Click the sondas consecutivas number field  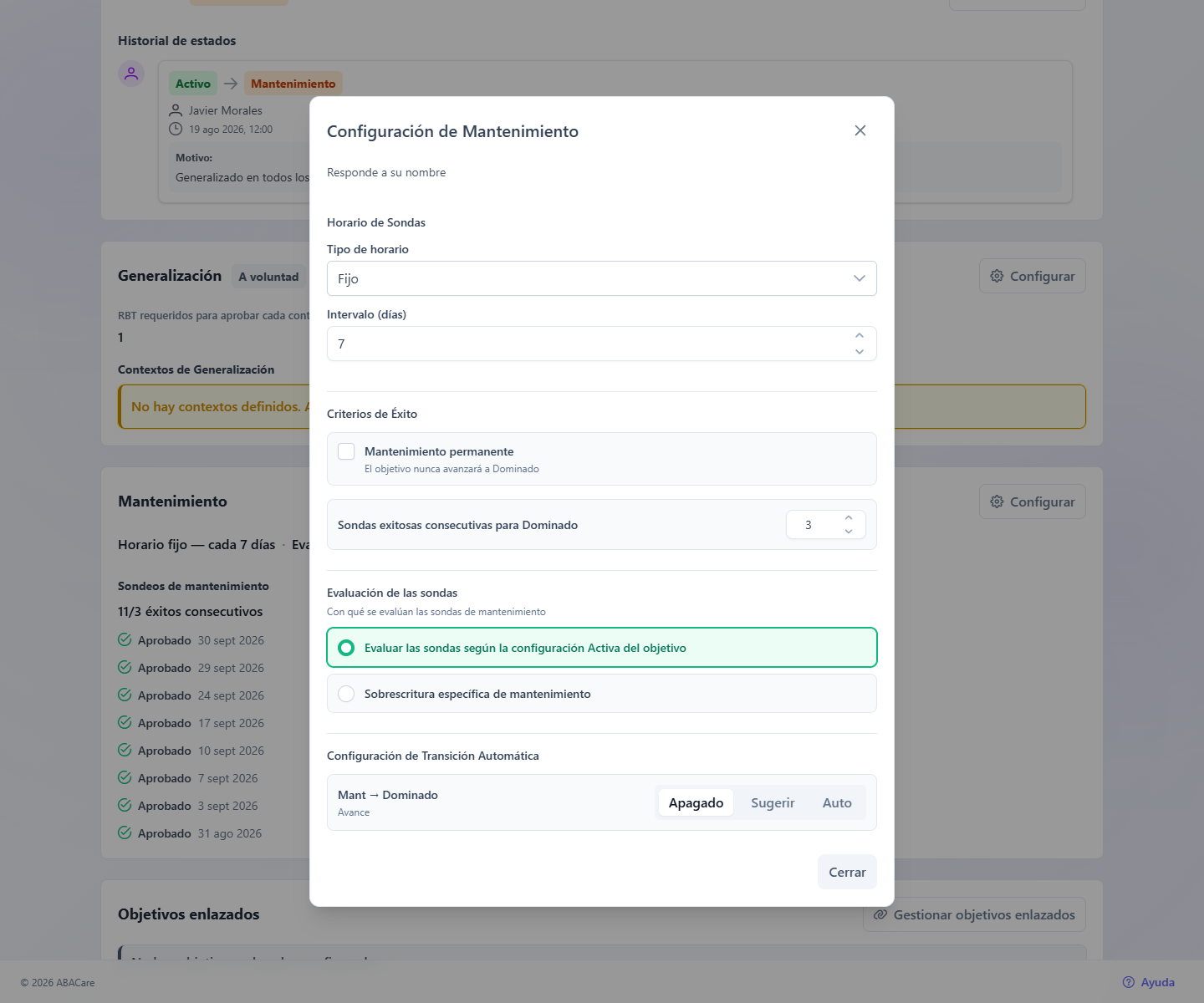click(826, 525)
